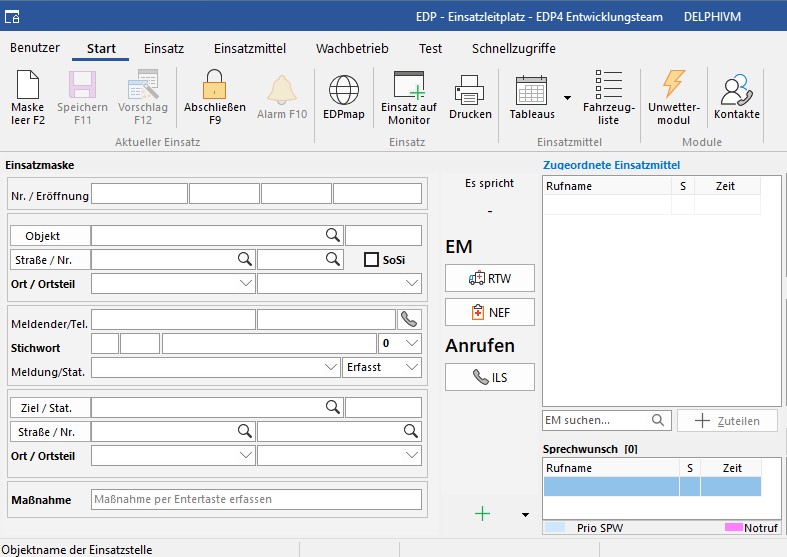Expand the Stichwort priority 0 dropdown
The width and height of the screenshot is (787, 557).
pos(399,343)
